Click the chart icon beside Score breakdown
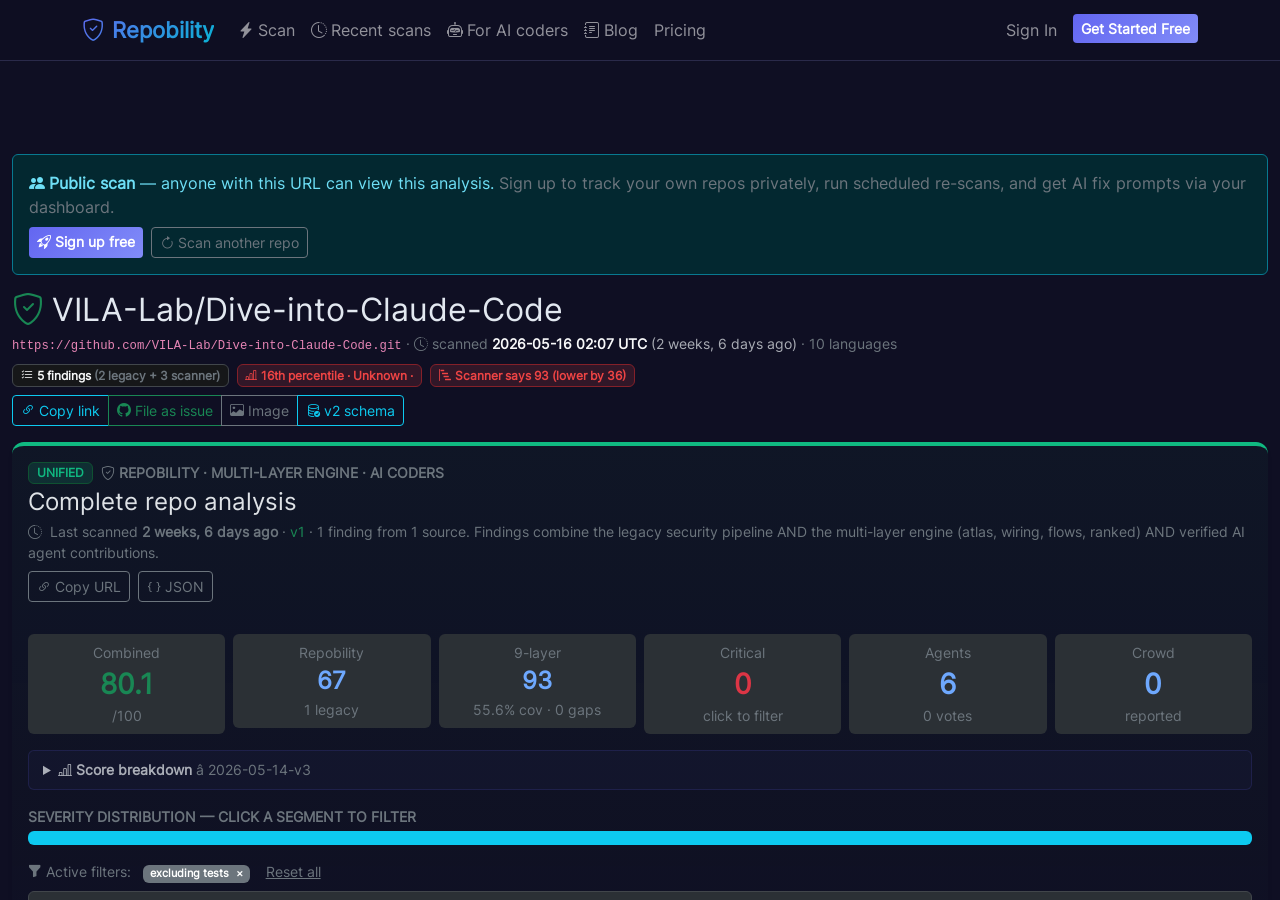 [65, 770]
